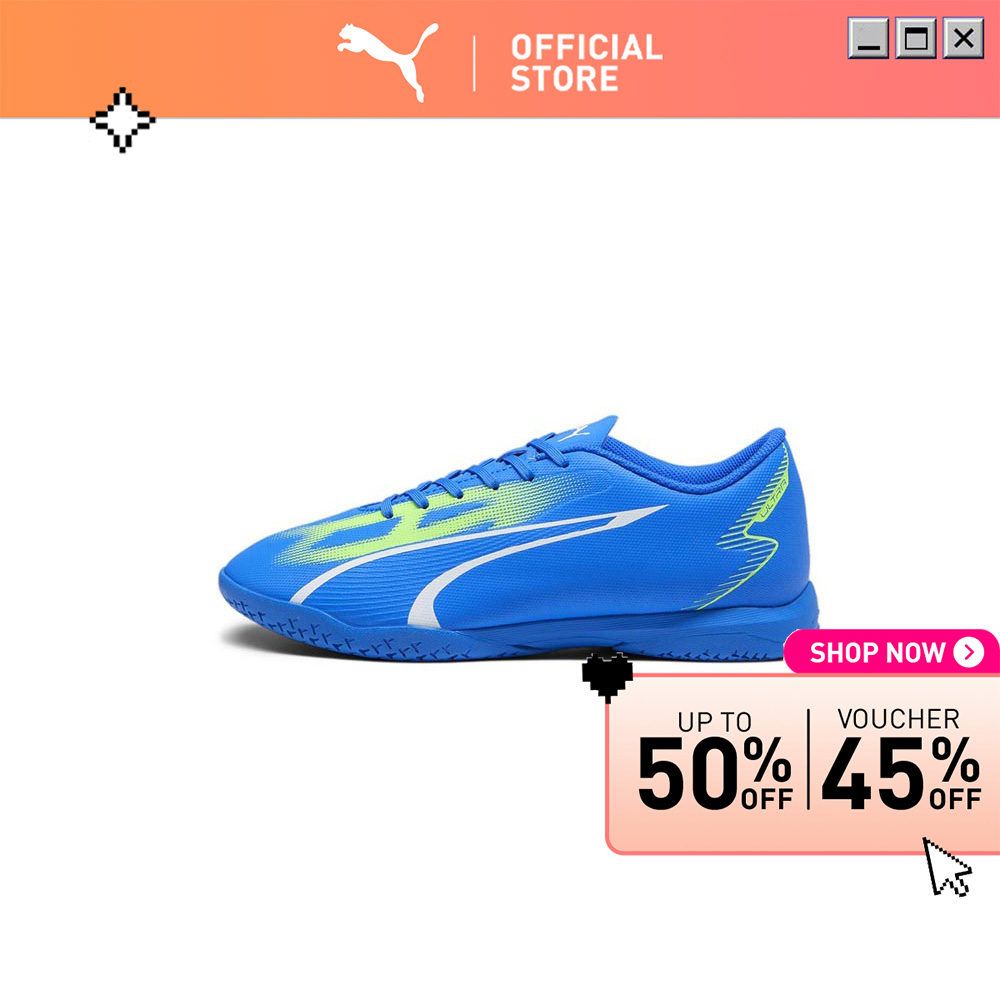
Task: Close the window with X icon
Action: tap(963, 38)
